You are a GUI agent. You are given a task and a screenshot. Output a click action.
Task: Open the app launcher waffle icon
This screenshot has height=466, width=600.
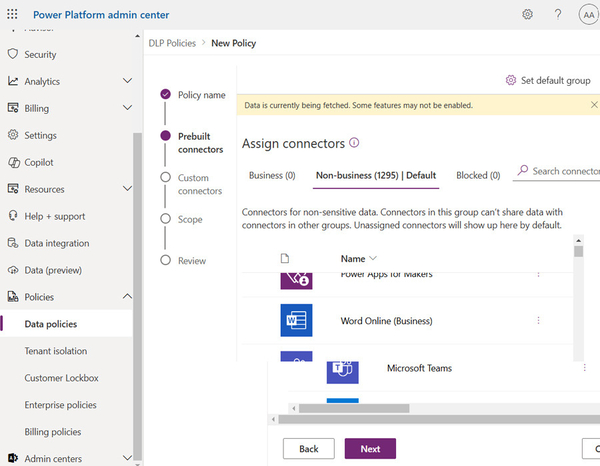point(12,14)
